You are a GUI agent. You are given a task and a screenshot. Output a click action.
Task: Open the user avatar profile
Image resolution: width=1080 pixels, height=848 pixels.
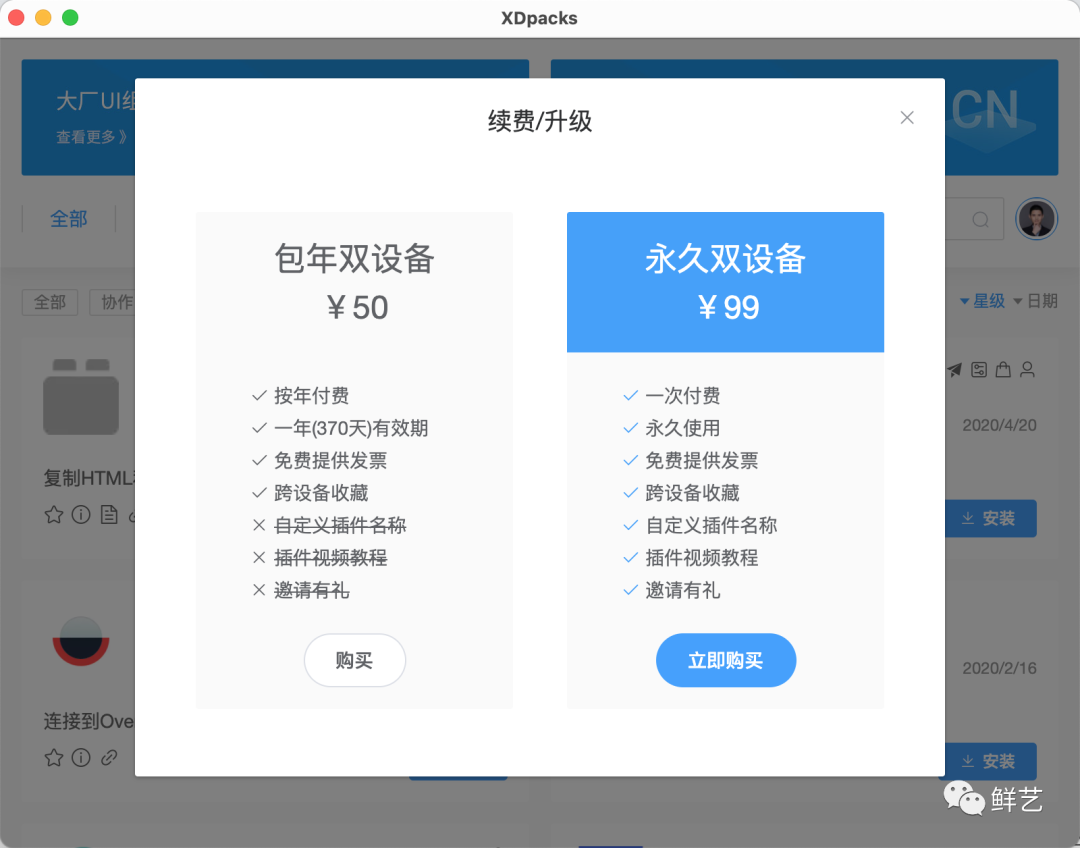pyautogui.click(x=1037, y=219)
